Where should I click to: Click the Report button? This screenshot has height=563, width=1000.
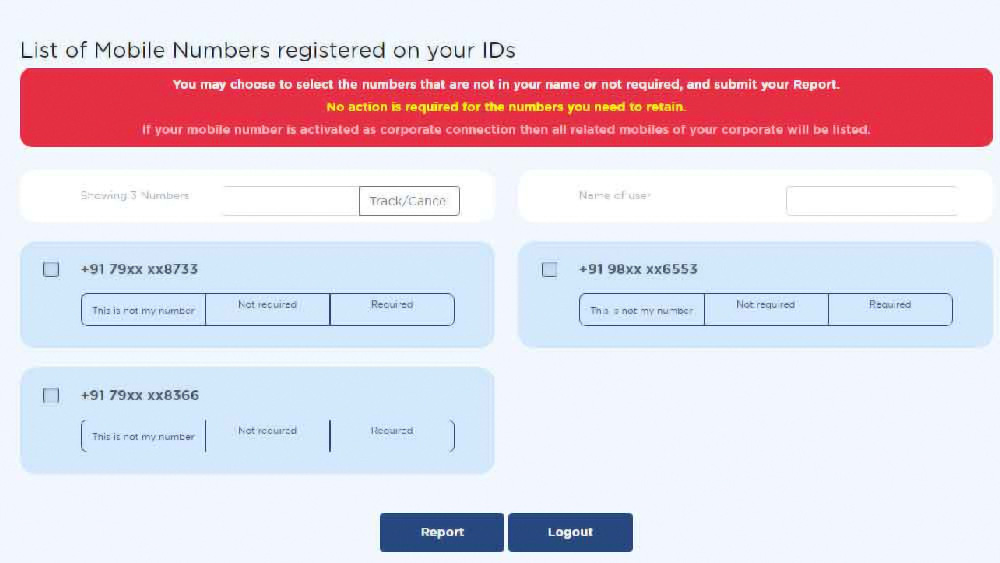[x=442, y=532]
